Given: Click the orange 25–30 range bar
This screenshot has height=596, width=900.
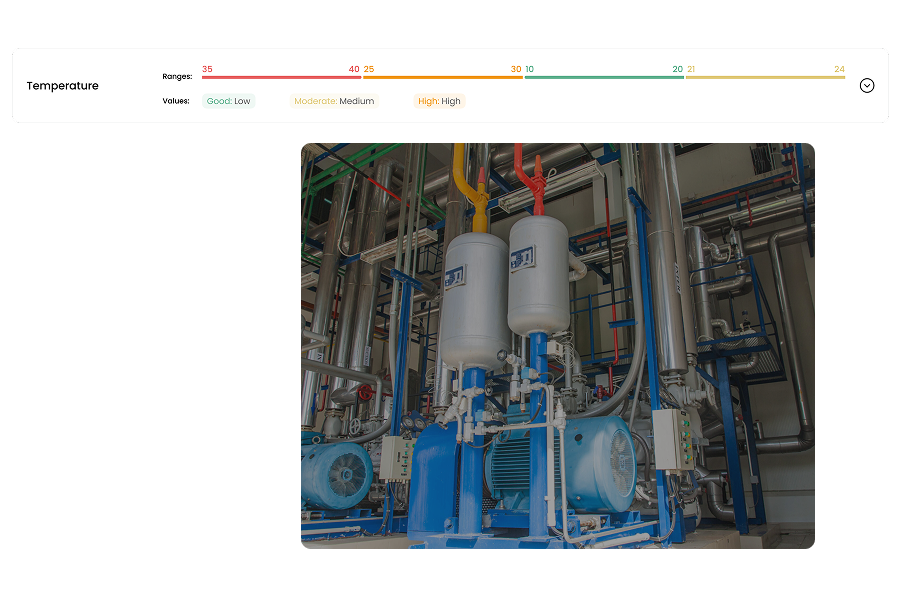Looking at the screenshot, I should [x=443, y=77].
